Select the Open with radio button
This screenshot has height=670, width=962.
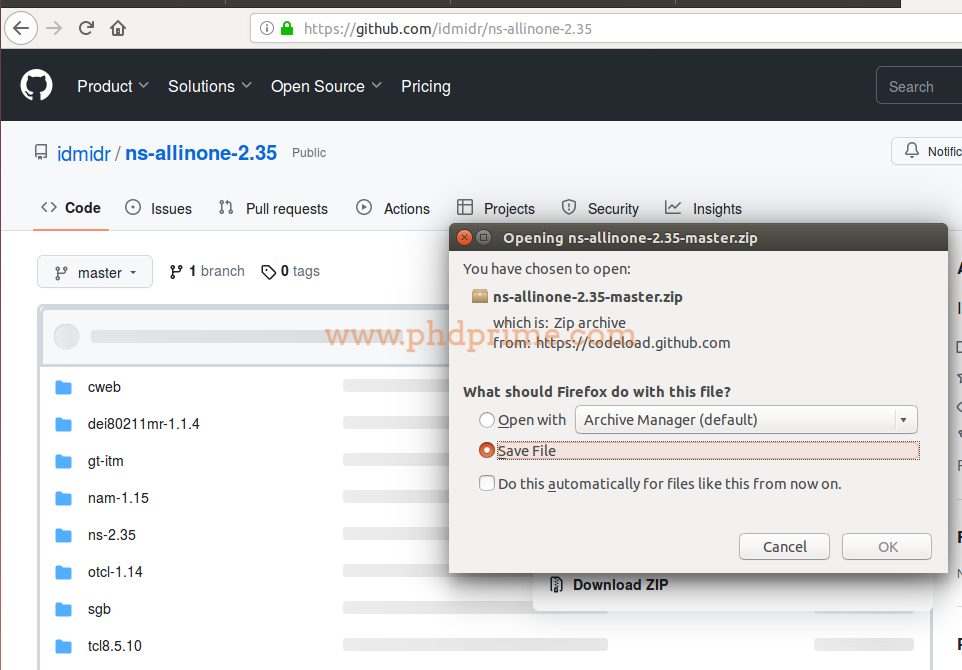[x=487, y=420]
